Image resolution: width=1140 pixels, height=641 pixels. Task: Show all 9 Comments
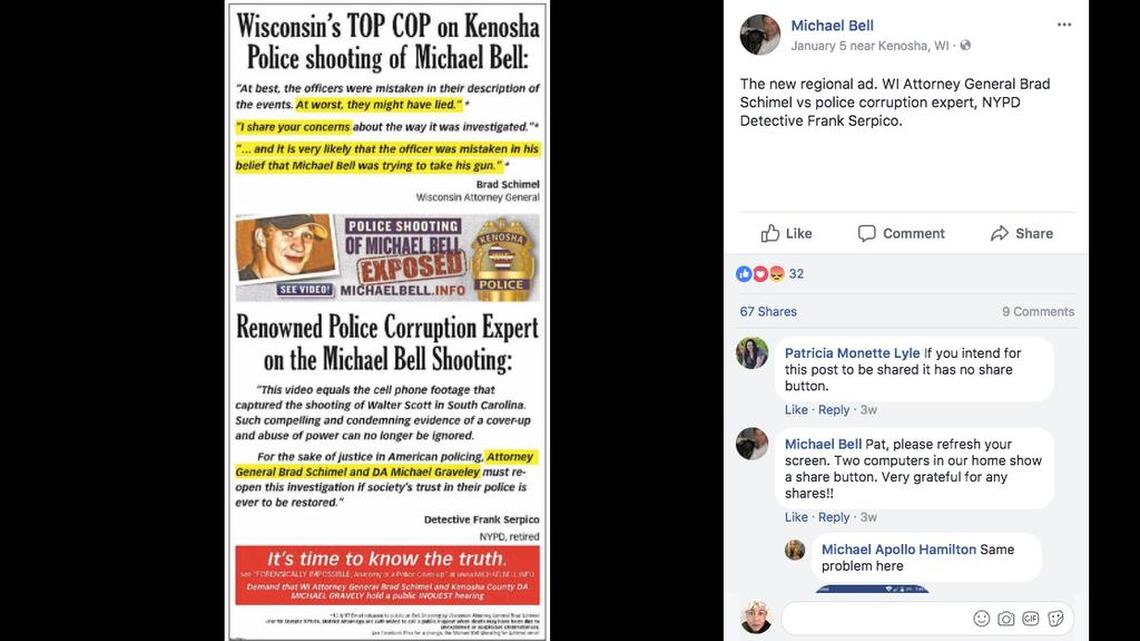[1037, 311]
